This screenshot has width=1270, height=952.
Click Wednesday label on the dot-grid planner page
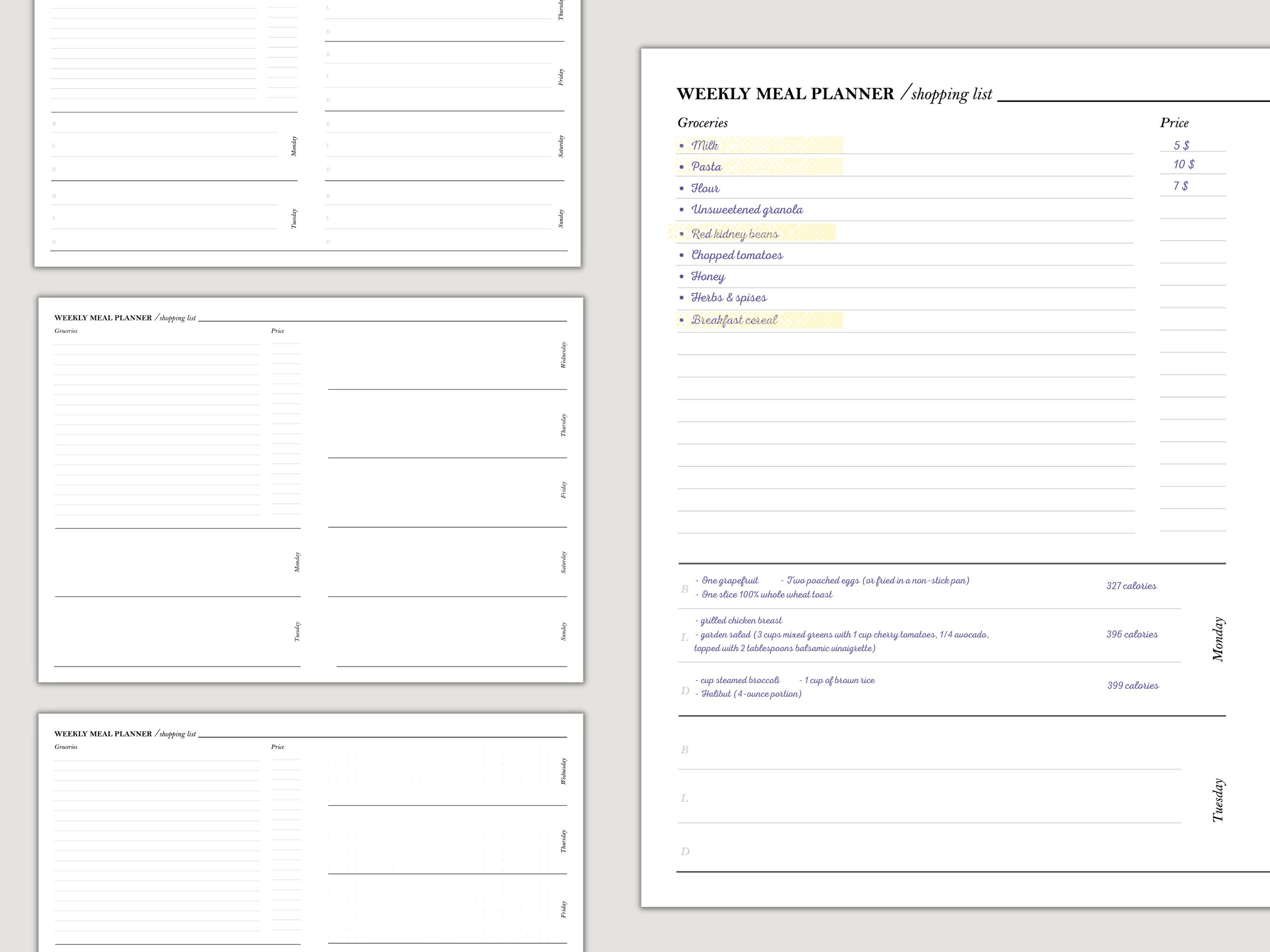pyautogui.click(x=563, y=771)
